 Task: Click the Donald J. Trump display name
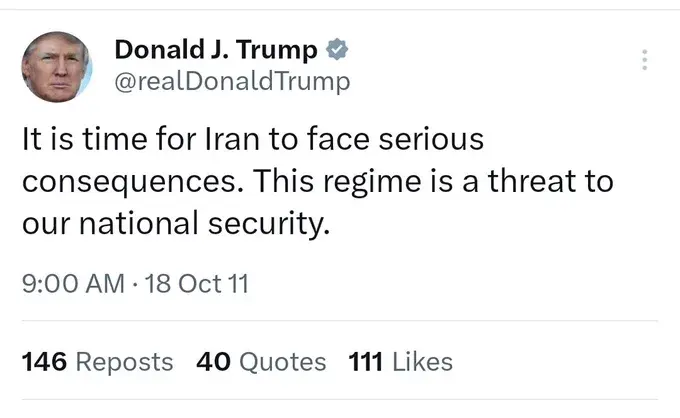coord(217,49)
